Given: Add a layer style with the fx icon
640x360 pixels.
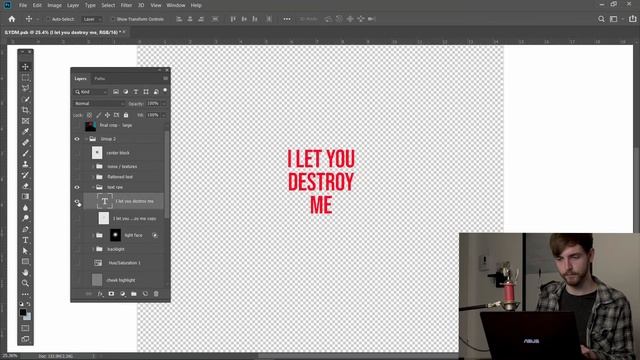Looking at the screenshot, I should tap(100, 293).
